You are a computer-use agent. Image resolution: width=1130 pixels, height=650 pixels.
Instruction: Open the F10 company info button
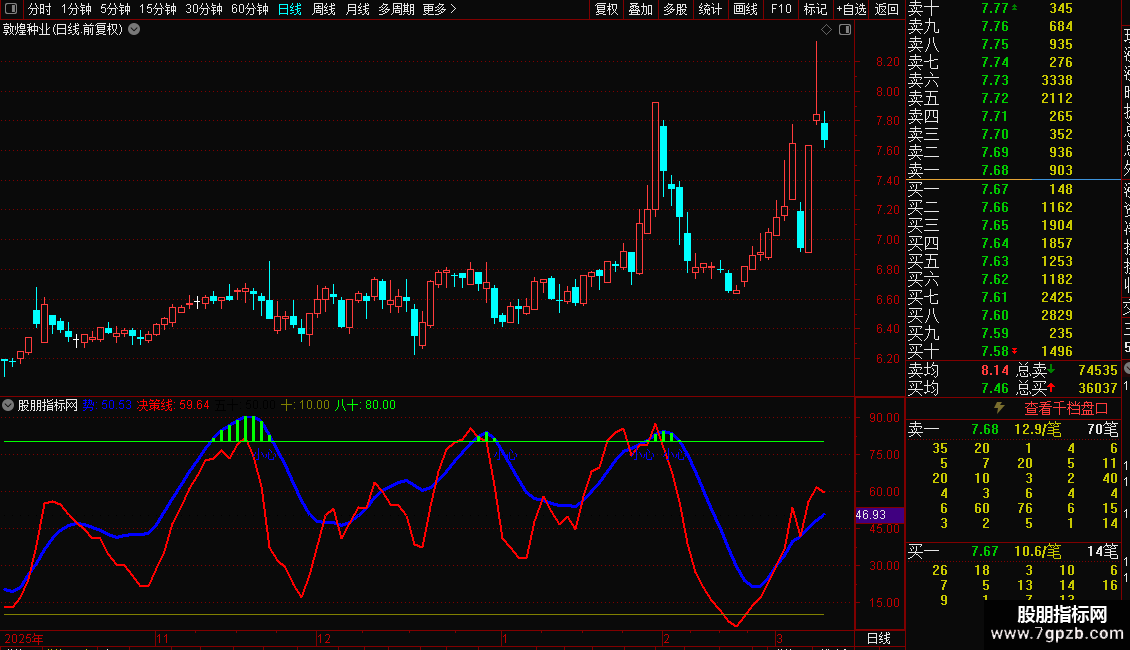(x=780, y=9)
